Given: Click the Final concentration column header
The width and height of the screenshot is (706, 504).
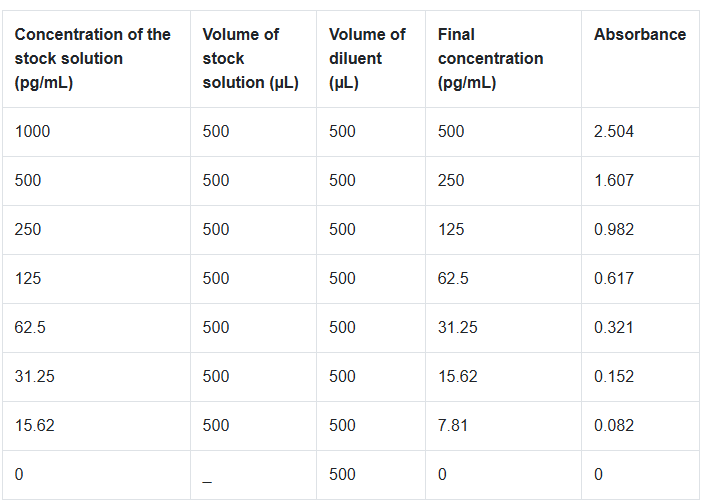Looking at the screenshot, I should (490, 58).
